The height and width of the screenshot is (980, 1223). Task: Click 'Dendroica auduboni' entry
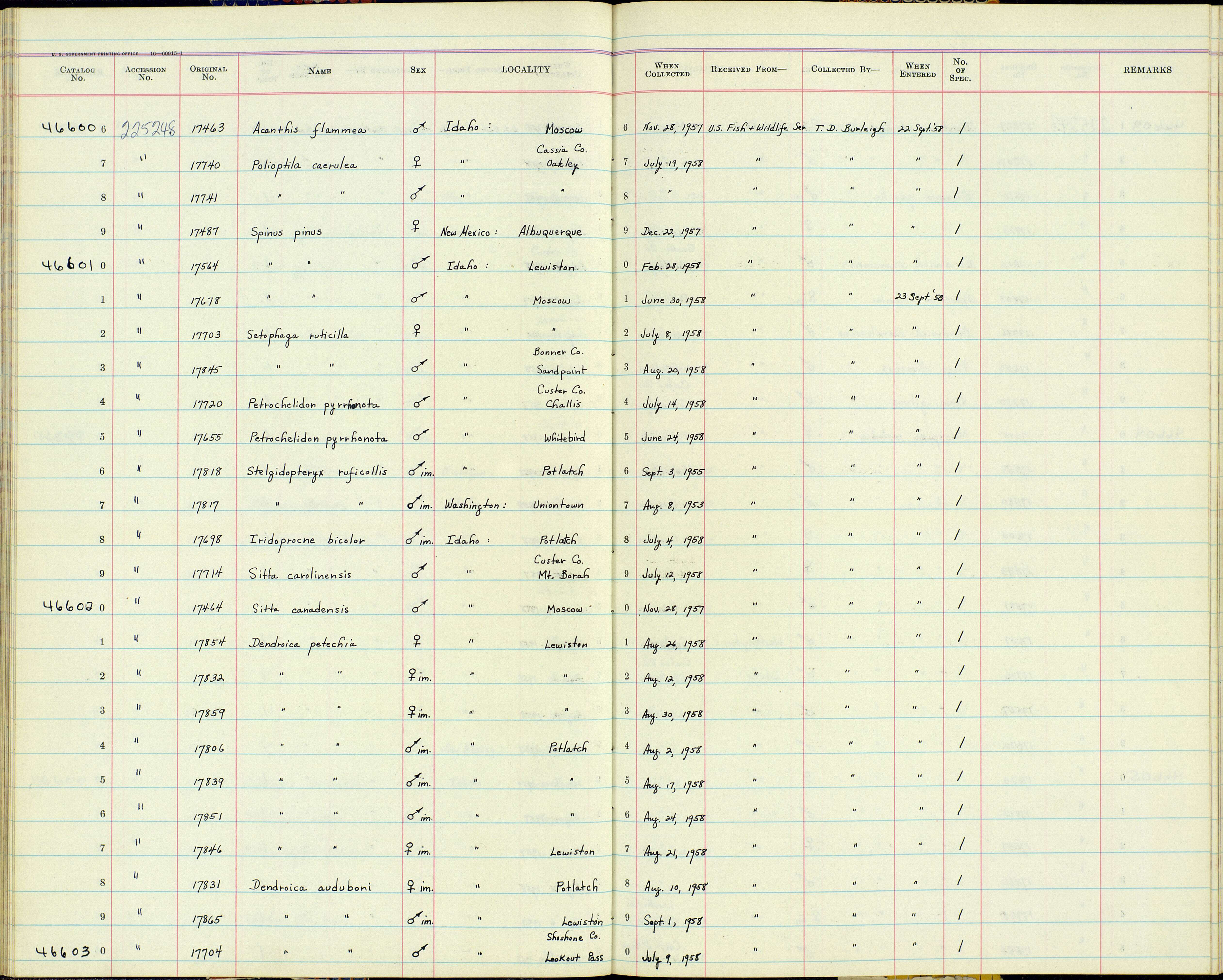pos(310,886)
